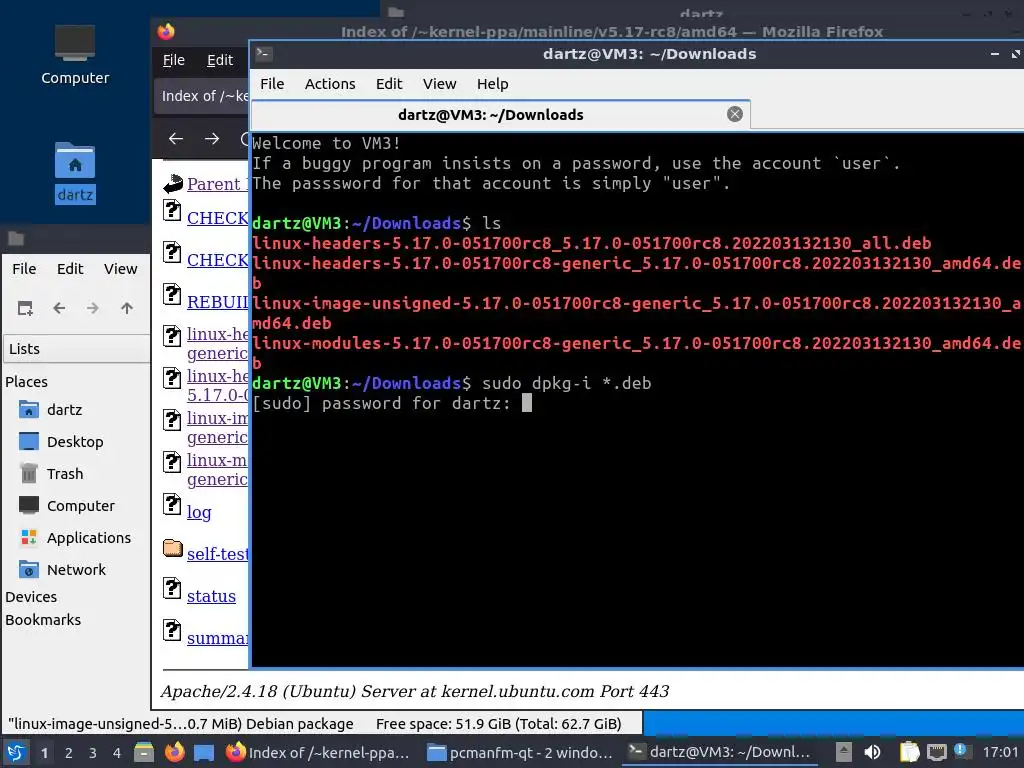Image resolution: width=1024 pixels, height=768 pixels.
Task: Go back in the file manager
Action: (x=59, y=308)
